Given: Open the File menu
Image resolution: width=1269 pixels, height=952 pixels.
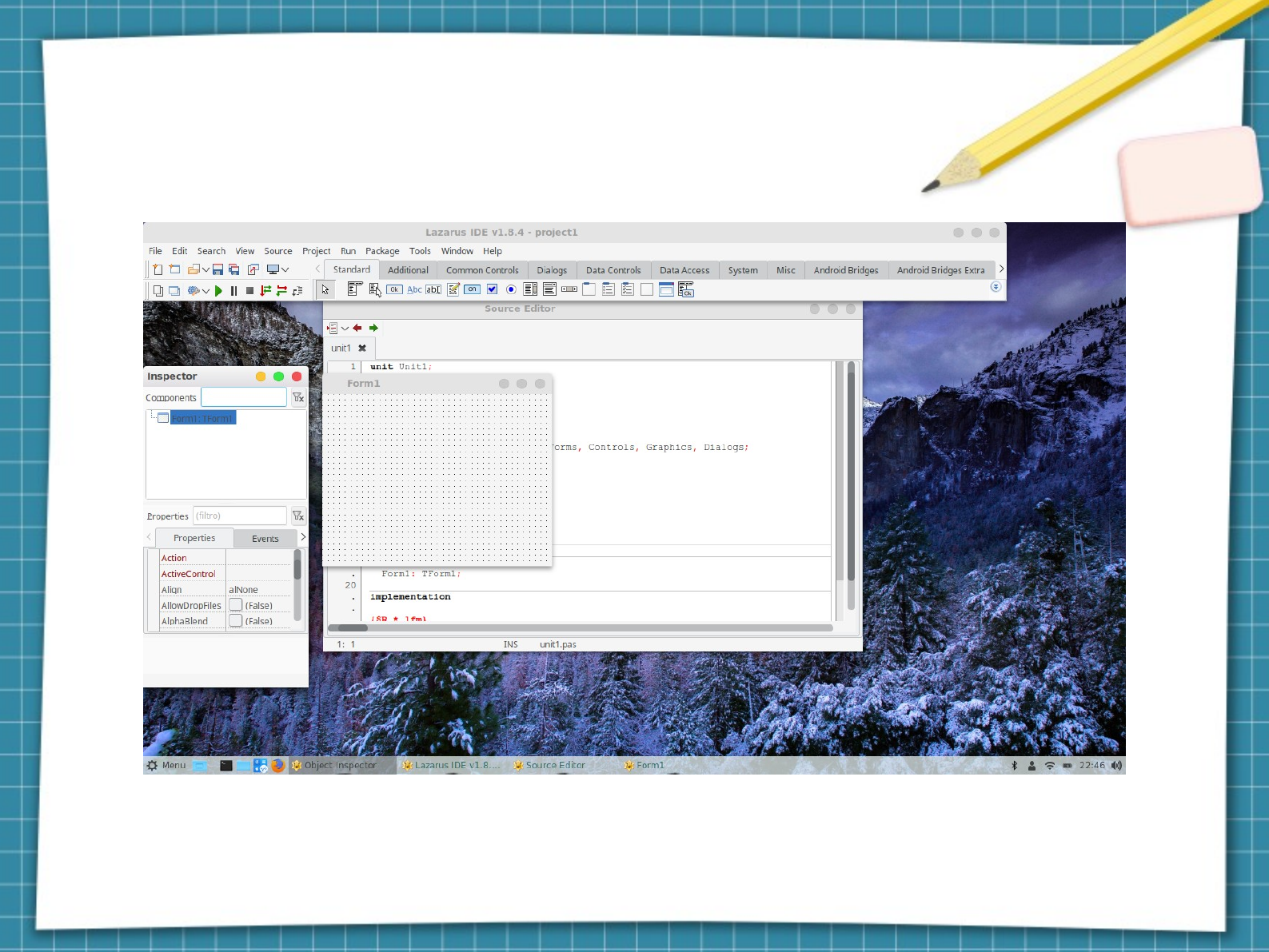Looking at the screenshot, I should coord(155,251).
